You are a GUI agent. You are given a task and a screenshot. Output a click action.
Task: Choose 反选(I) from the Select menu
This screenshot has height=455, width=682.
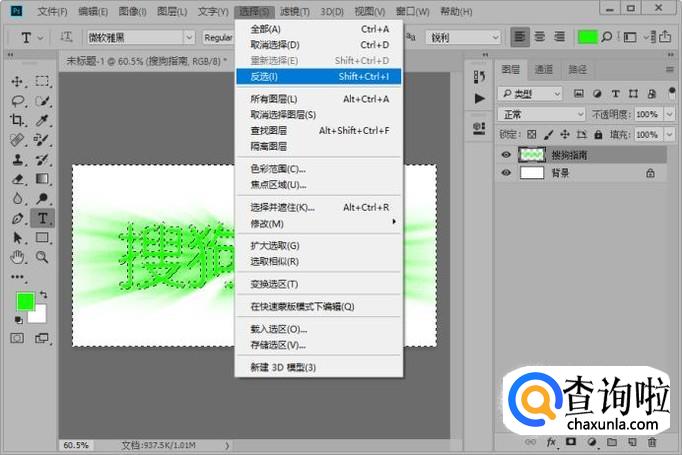[x=318, y=77]
